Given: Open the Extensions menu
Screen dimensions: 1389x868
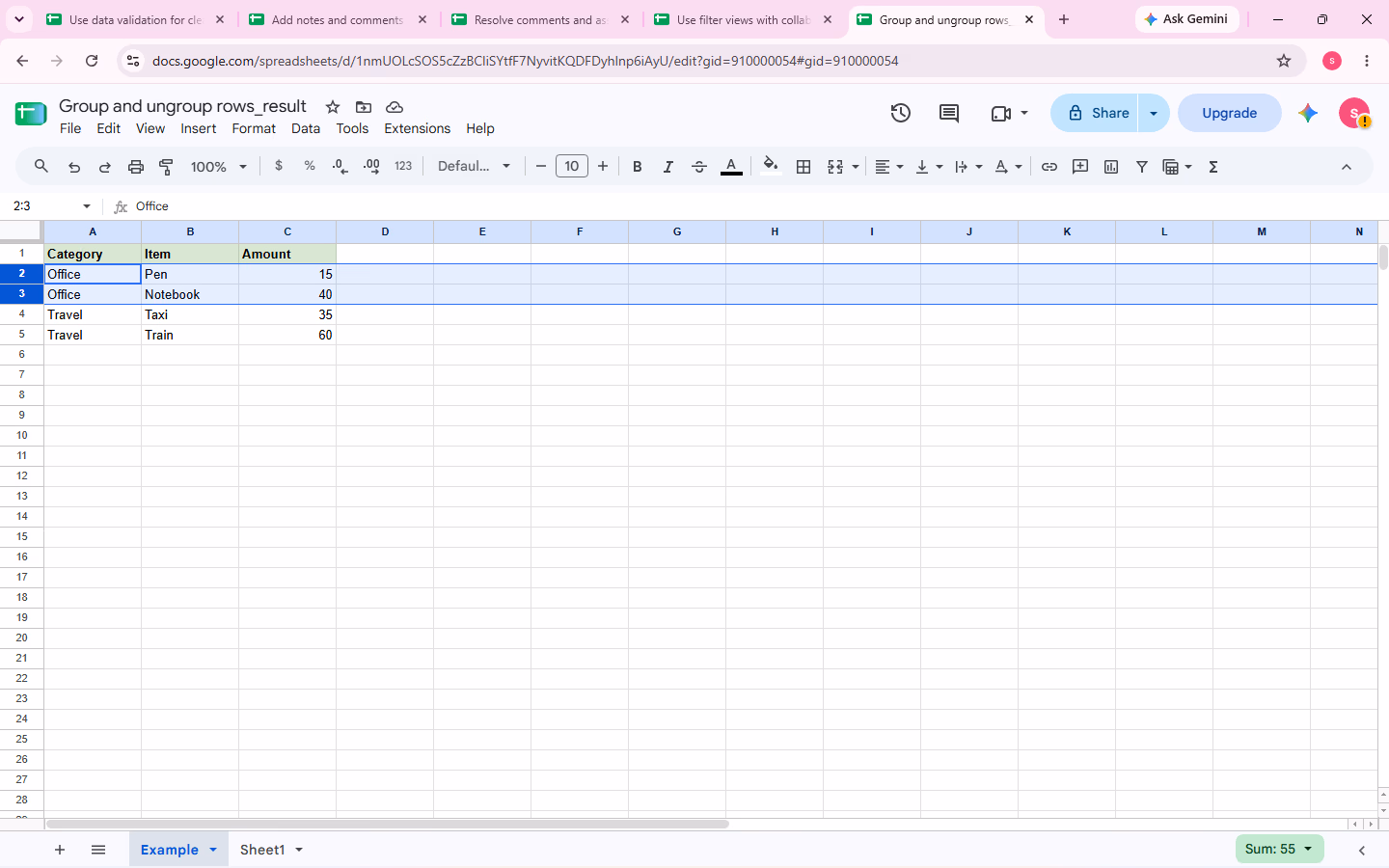Looking at the screenshot, I should click(418, 128).
